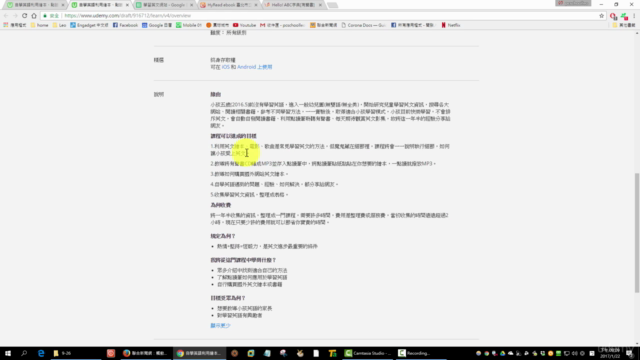The height and width of the screenshot is (360, 640).
Task: Click the green extension icon in the toolbar
Action: pos(624,16)
